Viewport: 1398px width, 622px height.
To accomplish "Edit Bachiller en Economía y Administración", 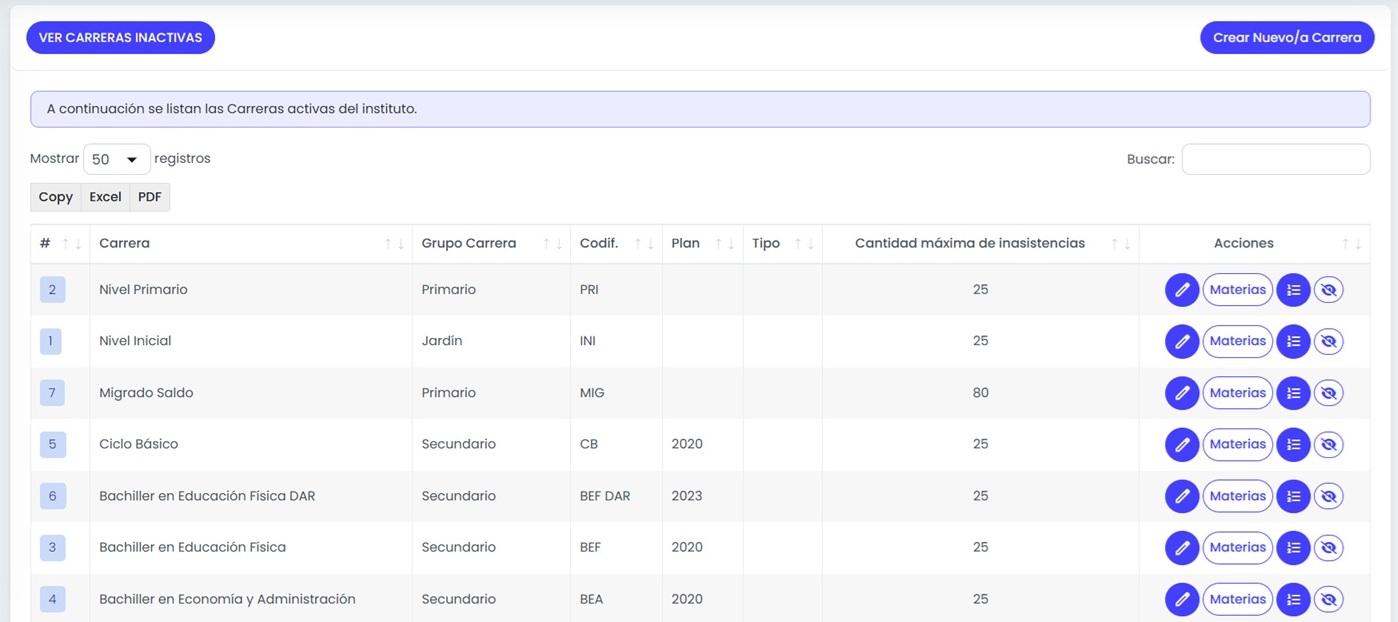I will tap(1182, 599).
